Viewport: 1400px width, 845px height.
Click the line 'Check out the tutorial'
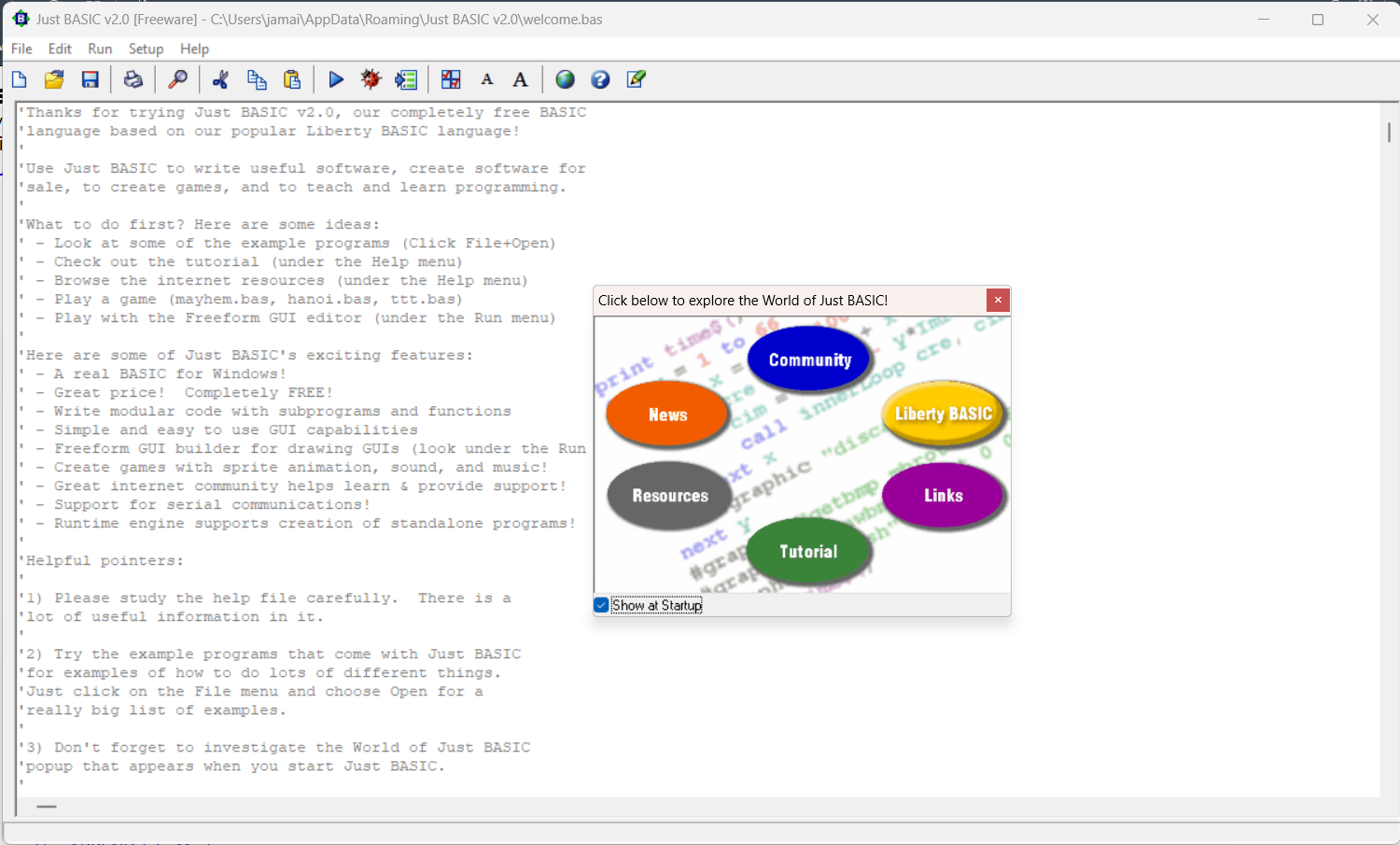coord(241,262)
